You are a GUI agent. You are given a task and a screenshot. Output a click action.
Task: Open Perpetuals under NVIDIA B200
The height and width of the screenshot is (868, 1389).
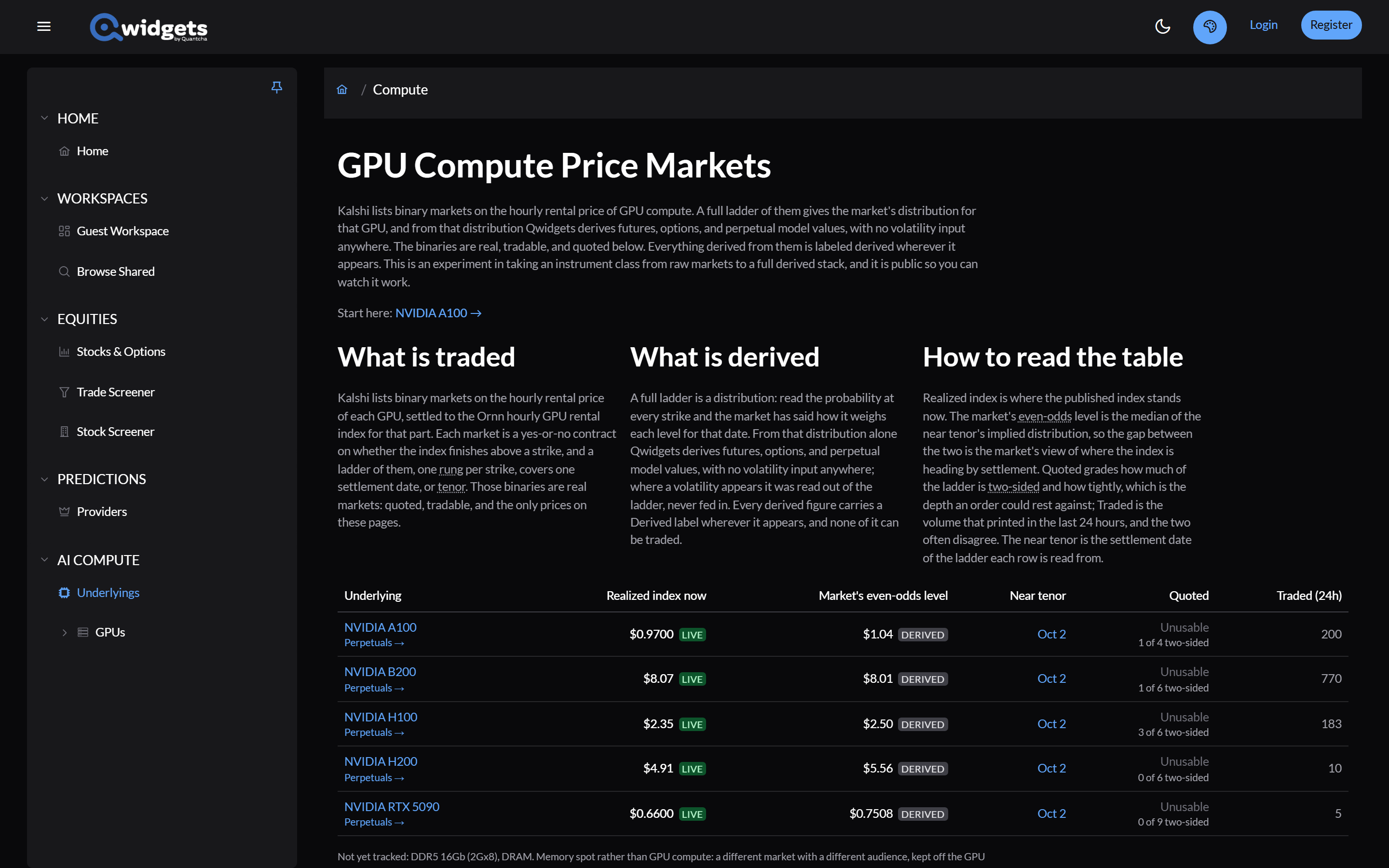374,688
